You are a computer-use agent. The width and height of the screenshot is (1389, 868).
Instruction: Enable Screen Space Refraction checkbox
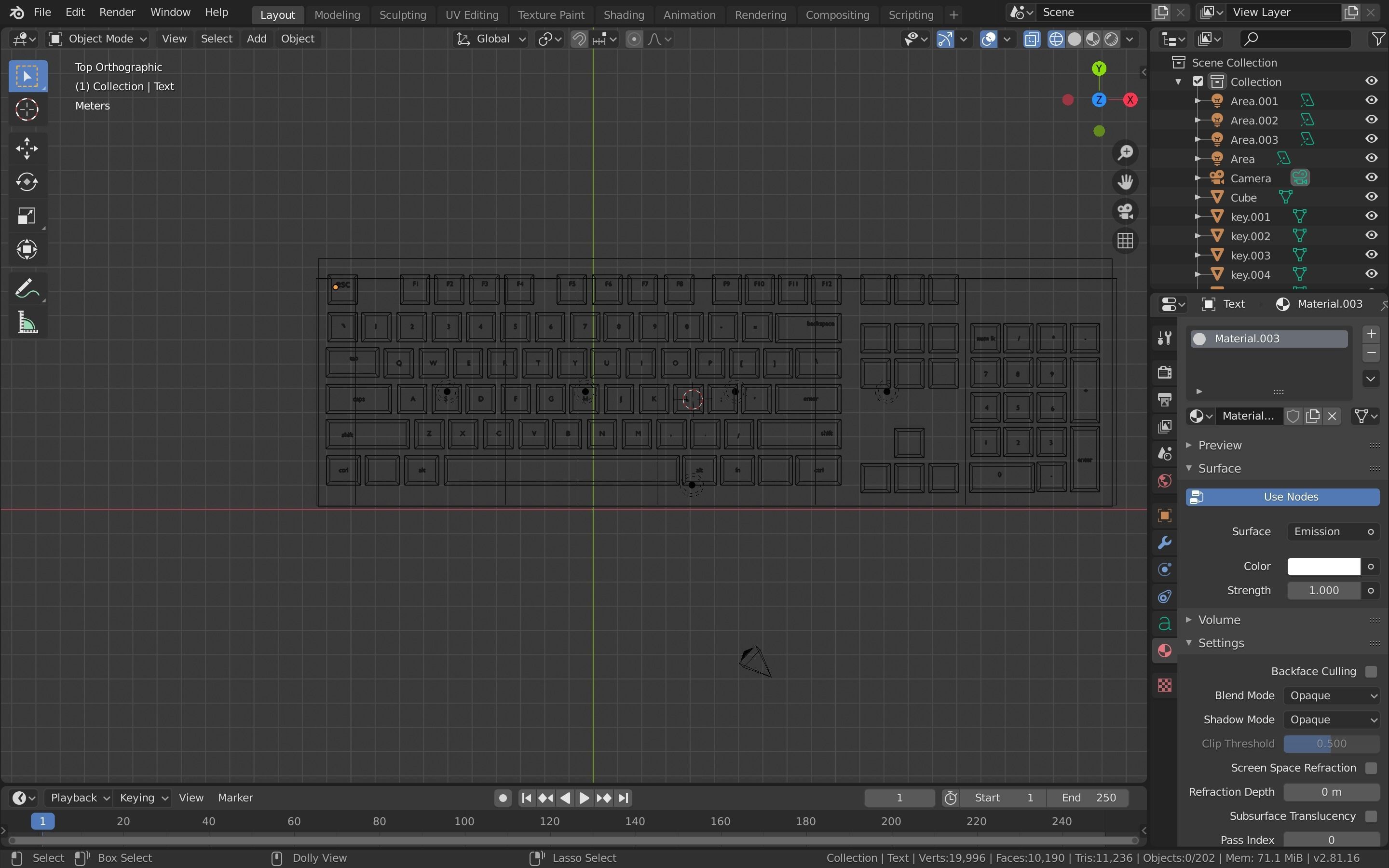point(1371,768)
